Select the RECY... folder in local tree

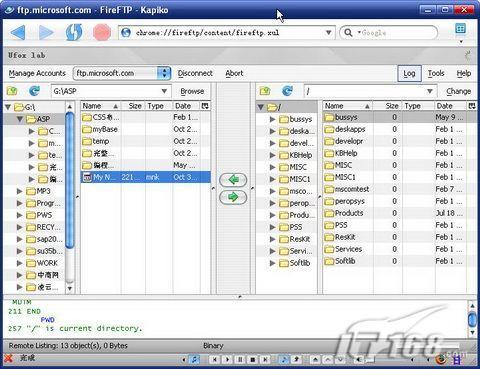44,227
